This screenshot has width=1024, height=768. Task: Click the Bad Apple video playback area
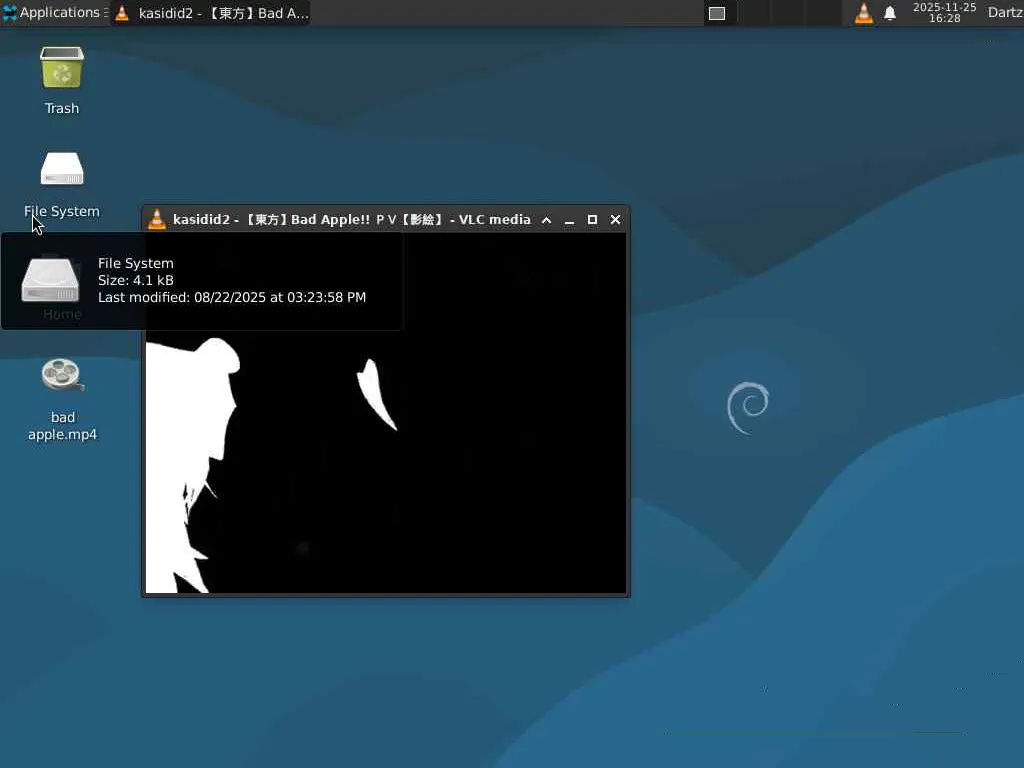point(385,413)
